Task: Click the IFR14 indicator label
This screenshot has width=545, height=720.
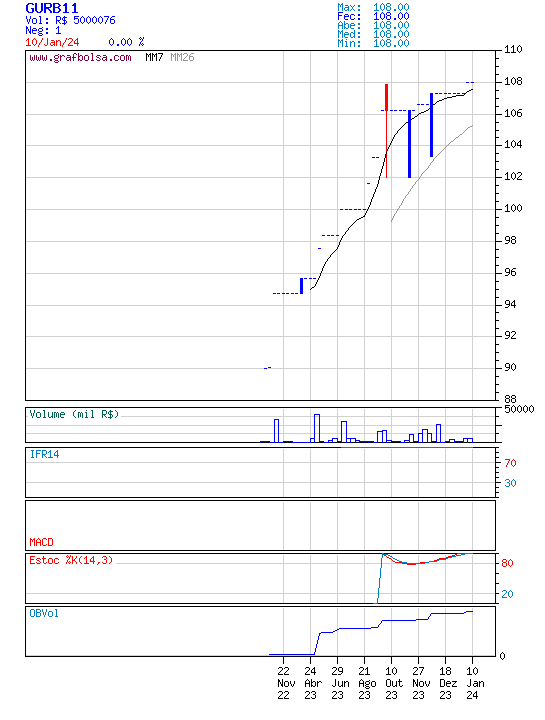Action: [45, 454]
